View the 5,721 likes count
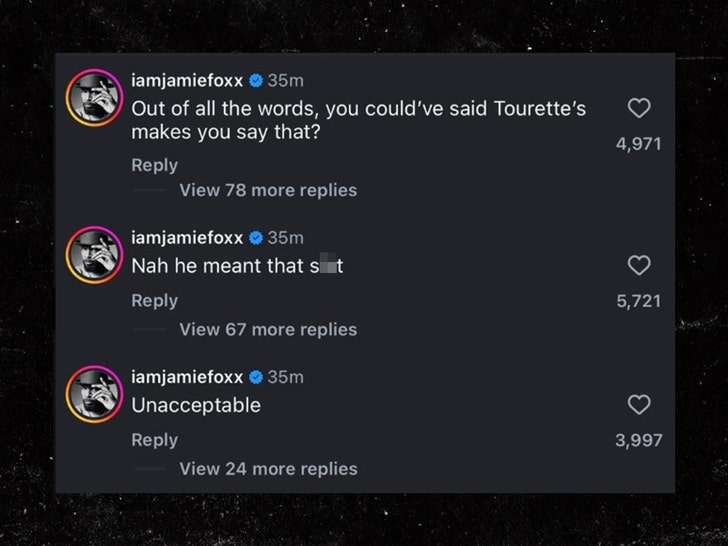The height and width of the screenshot is (546, 728). [638, 301]
